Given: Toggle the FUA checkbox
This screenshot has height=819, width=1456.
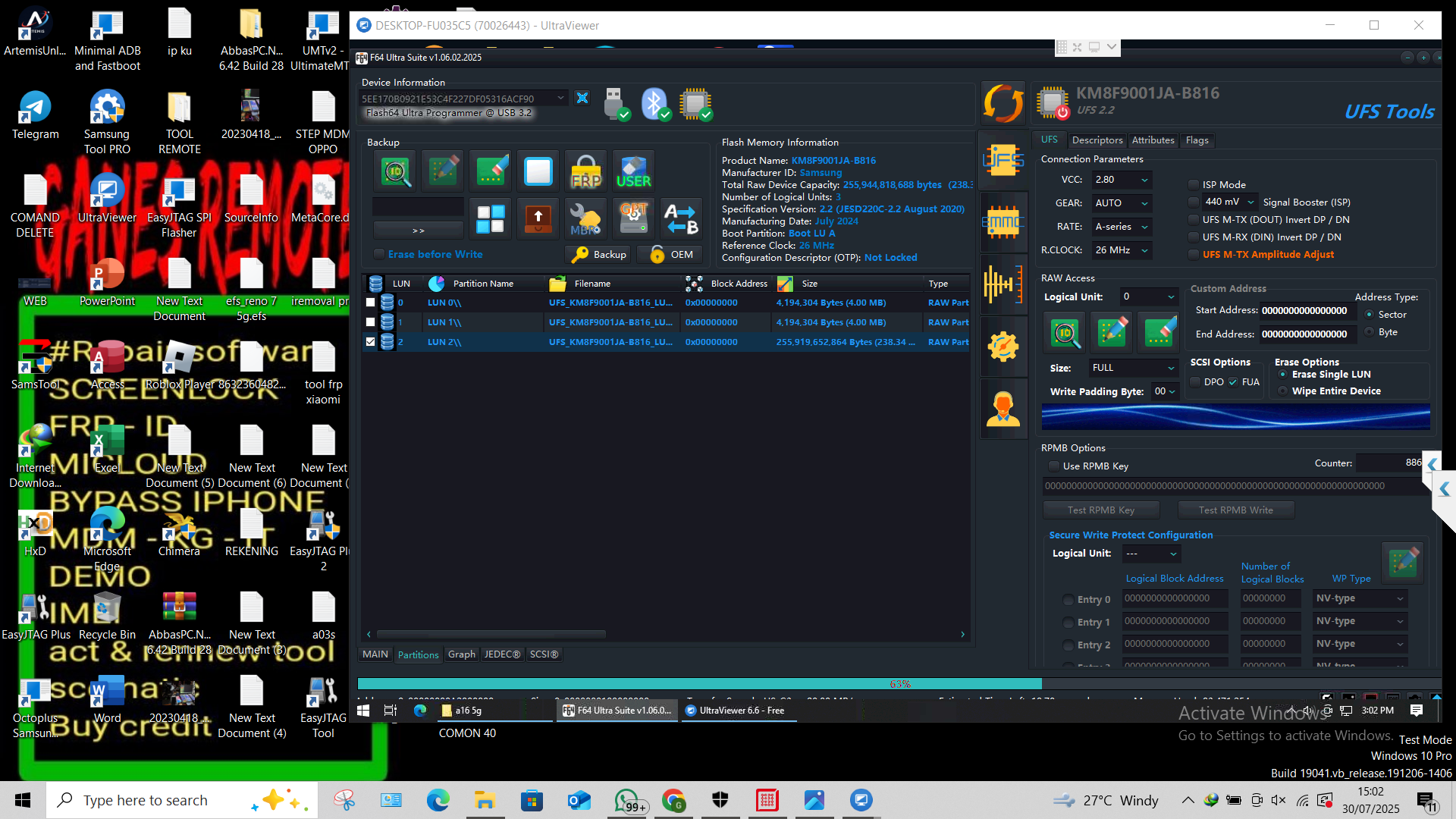Looking at the screenshot, I should (1233, 382).
